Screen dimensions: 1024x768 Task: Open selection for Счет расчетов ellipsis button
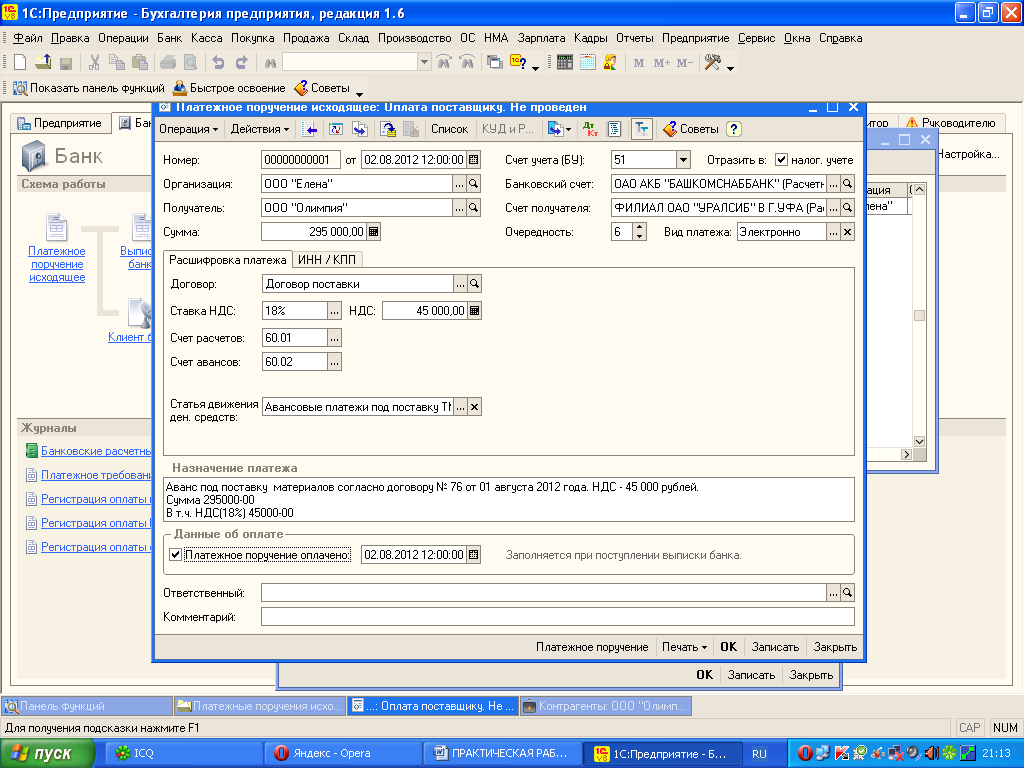pos(334,338)
